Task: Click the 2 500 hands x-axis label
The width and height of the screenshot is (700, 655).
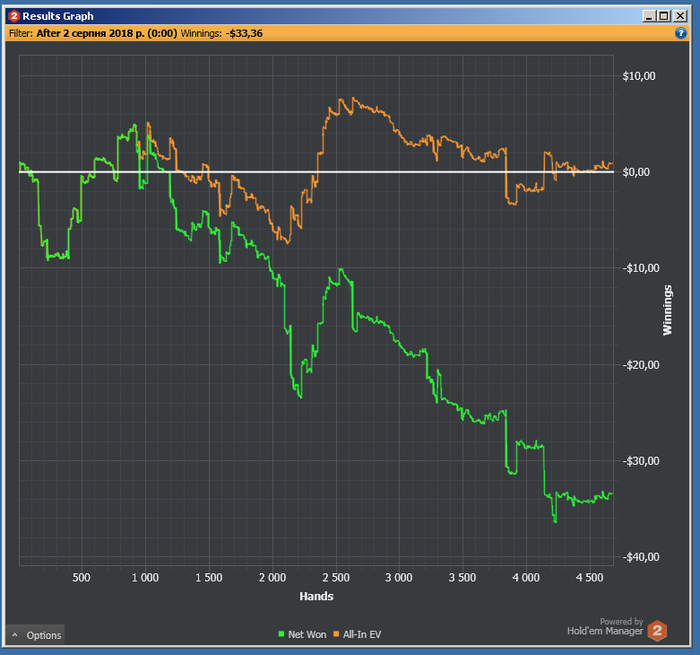Action: 336,578
